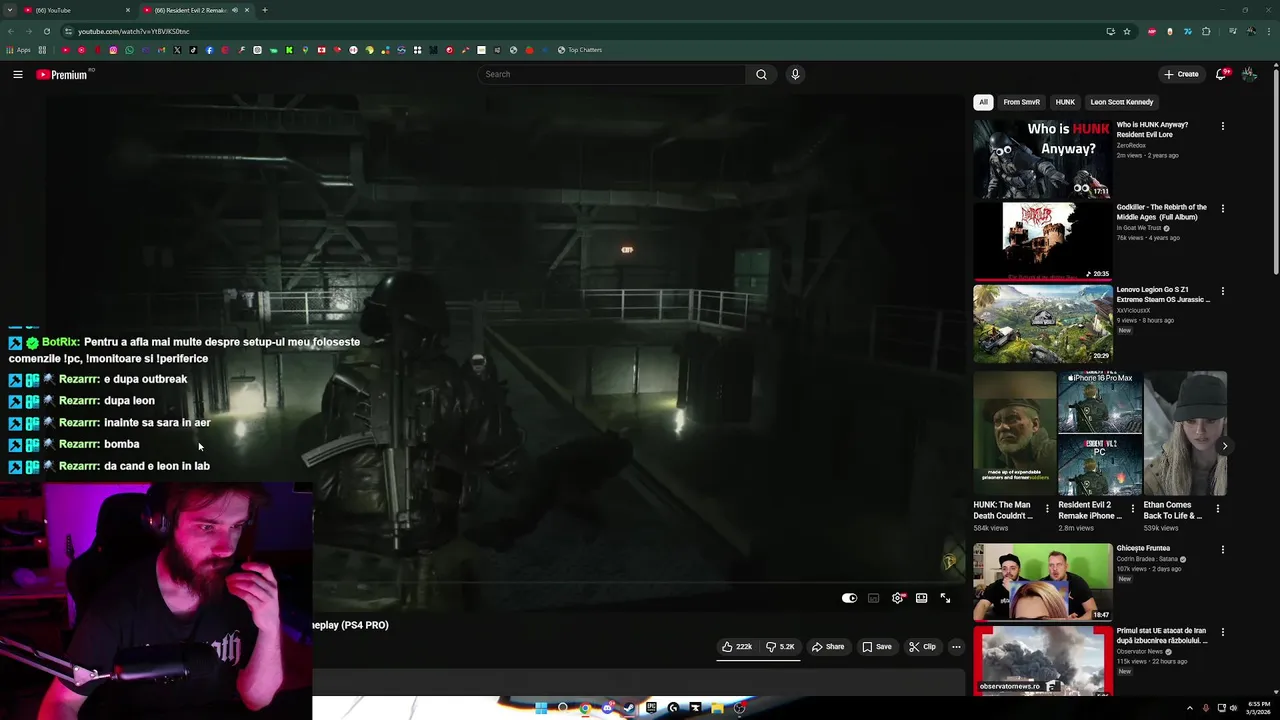1280x720 pixels.
Task: Select the HUNK filter chip
Action: (x=1065, y=102)
